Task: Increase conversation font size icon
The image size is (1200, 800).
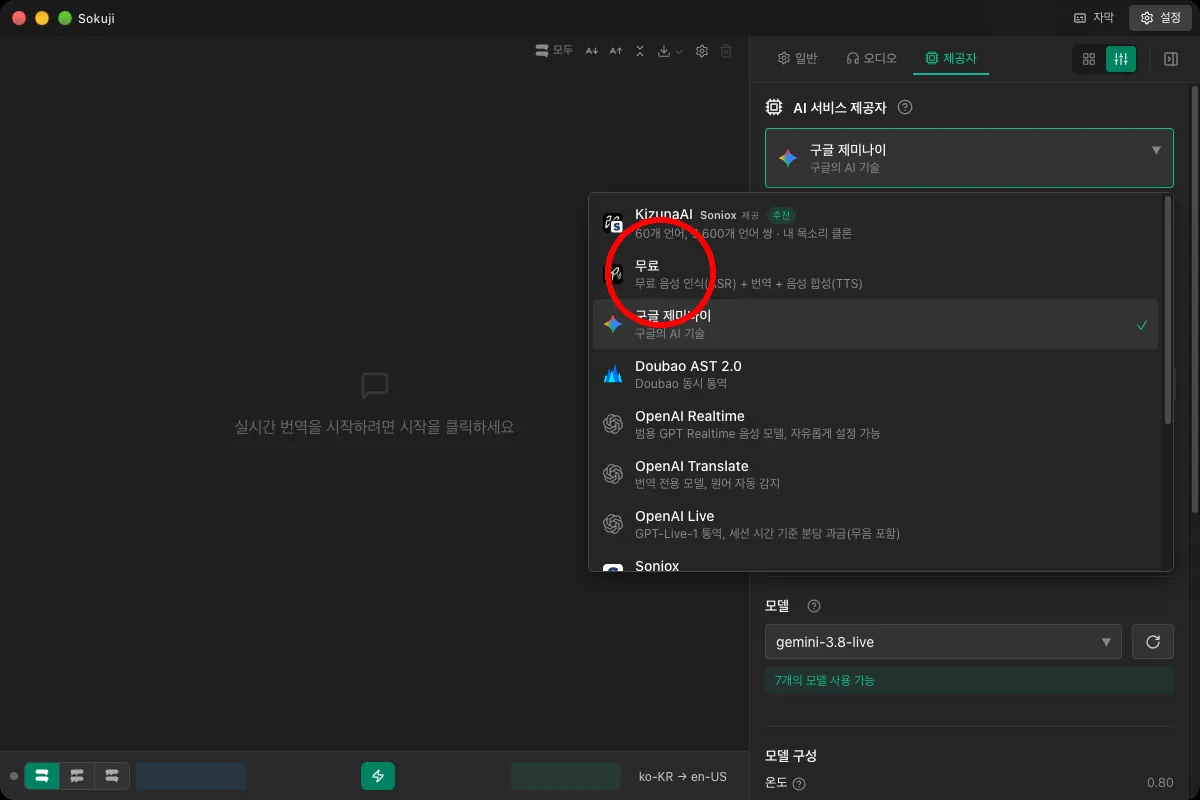Action: [616, 51]
